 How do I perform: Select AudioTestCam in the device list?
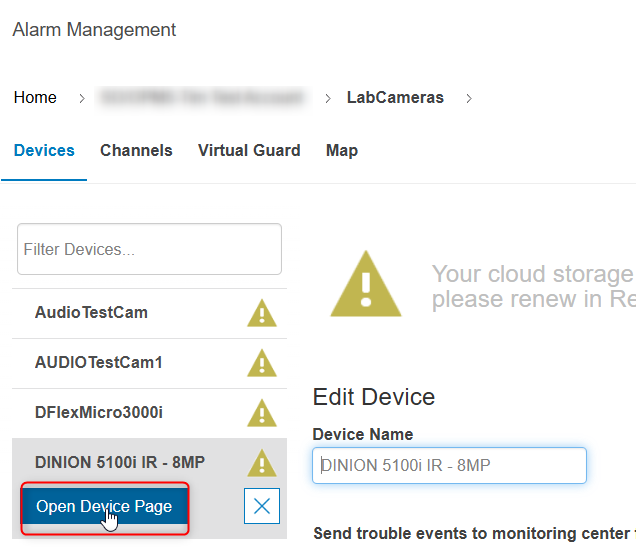(91, 313)
